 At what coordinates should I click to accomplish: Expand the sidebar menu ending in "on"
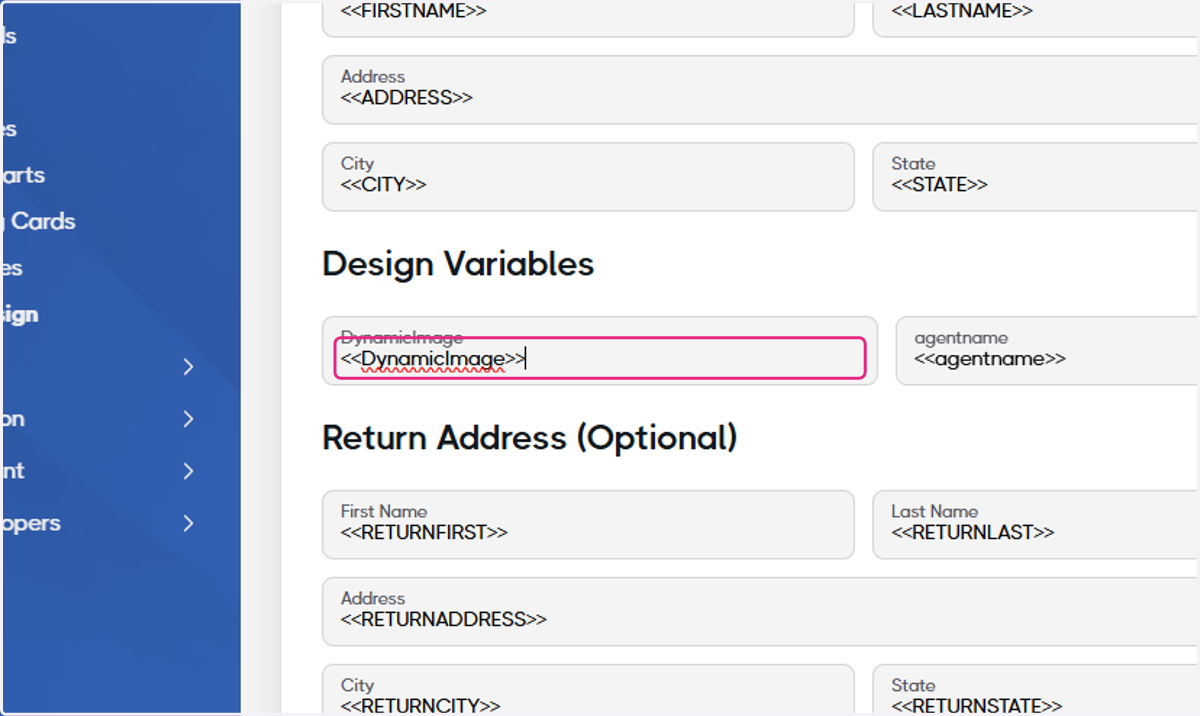(188, 419)
